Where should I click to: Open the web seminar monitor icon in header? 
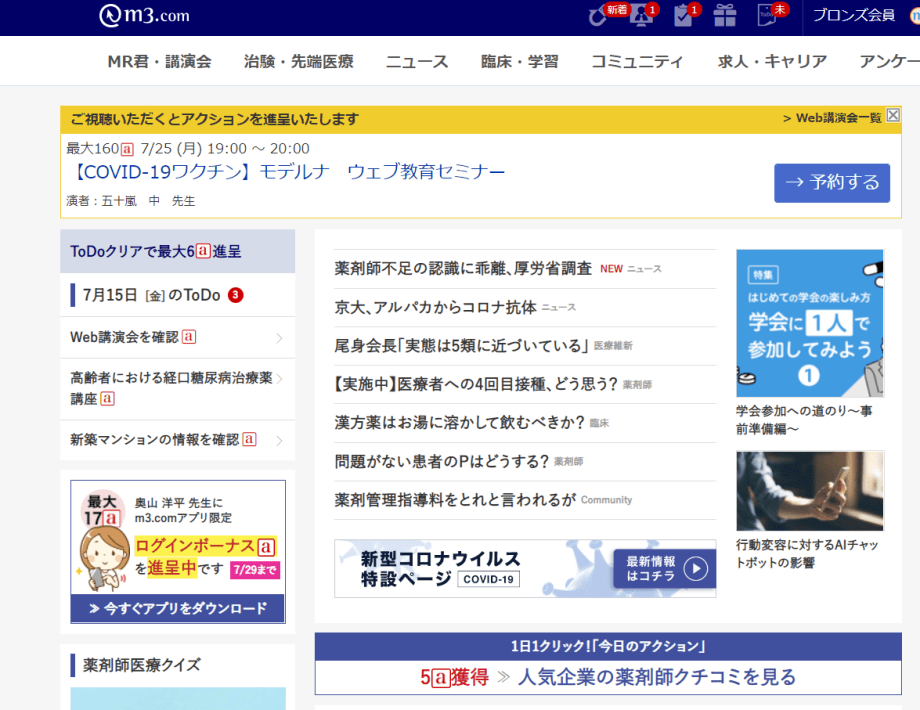pos(641,16)
